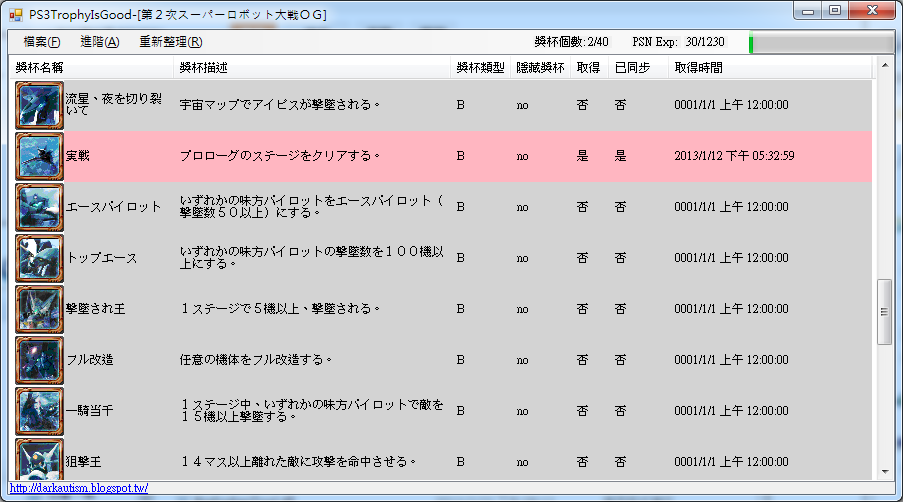Open the 重新整理(R) menu
Viewport: 903px width, 502px height.
(170, 42)
